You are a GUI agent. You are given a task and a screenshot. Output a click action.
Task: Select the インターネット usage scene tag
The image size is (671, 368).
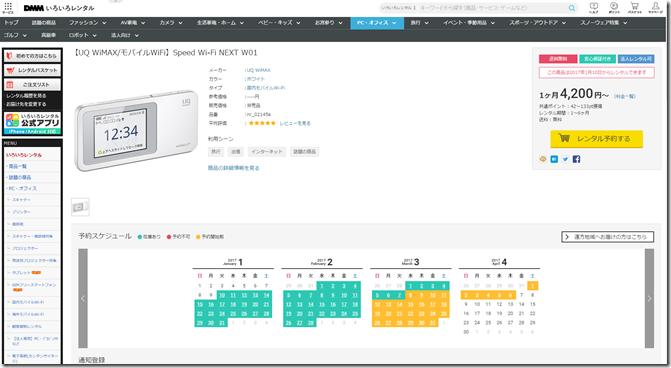point(267,151)
